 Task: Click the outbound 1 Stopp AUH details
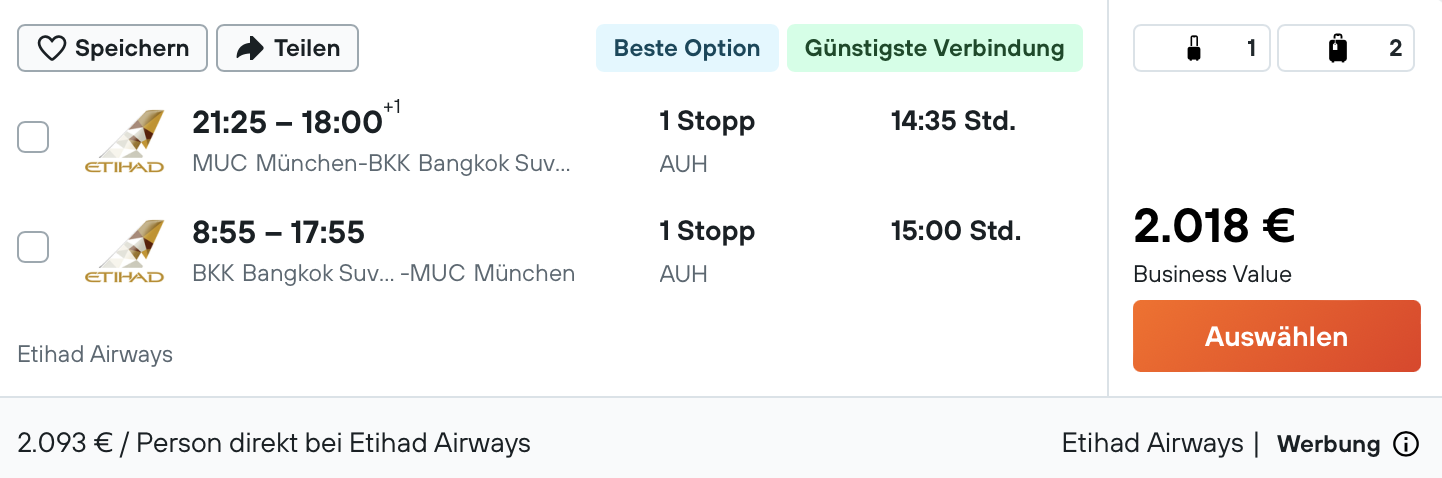[706, 140]
